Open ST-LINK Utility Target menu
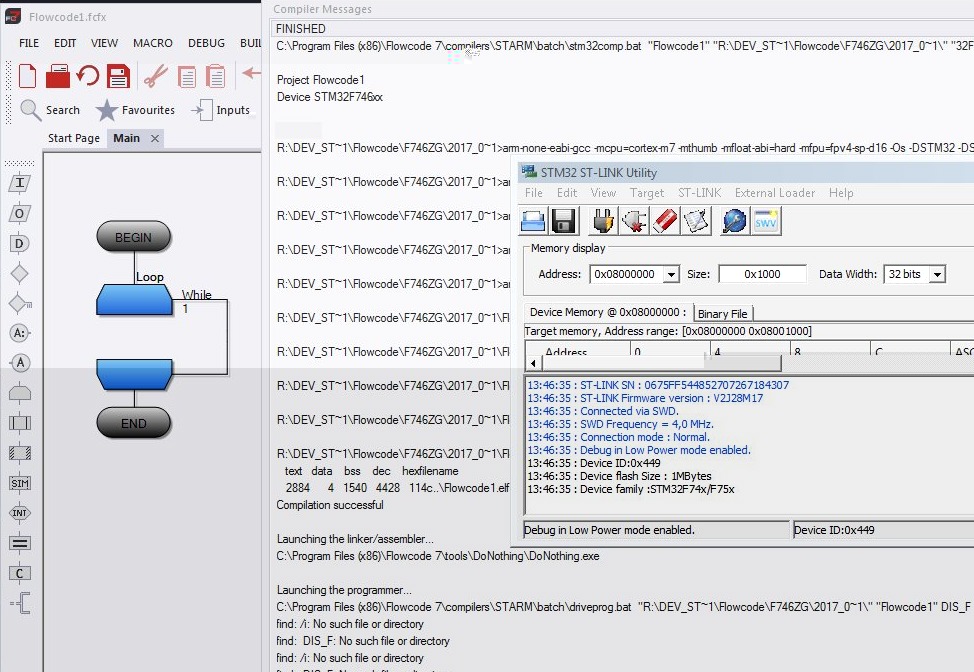 pyautogui.click(x=647, y=193)
